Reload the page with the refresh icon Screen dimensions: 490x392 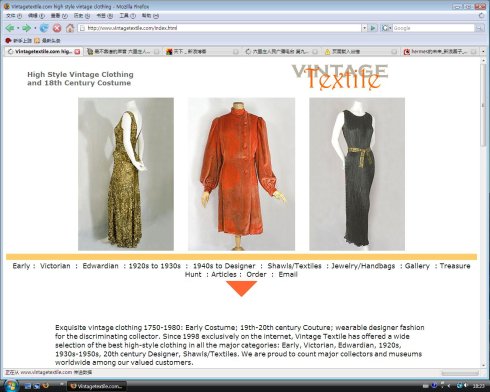point(44,28)
